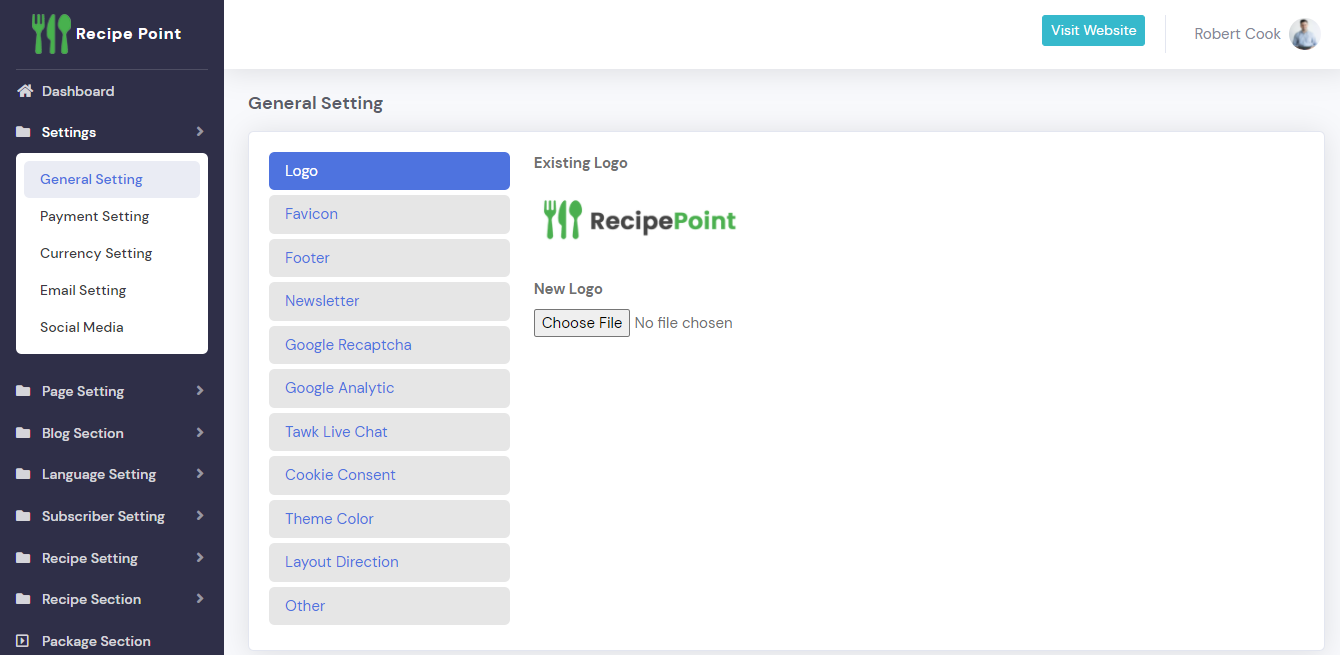Collapse the Settings menu chevron
Viewport: 1340px width, 655px height.
pos(200,132)
